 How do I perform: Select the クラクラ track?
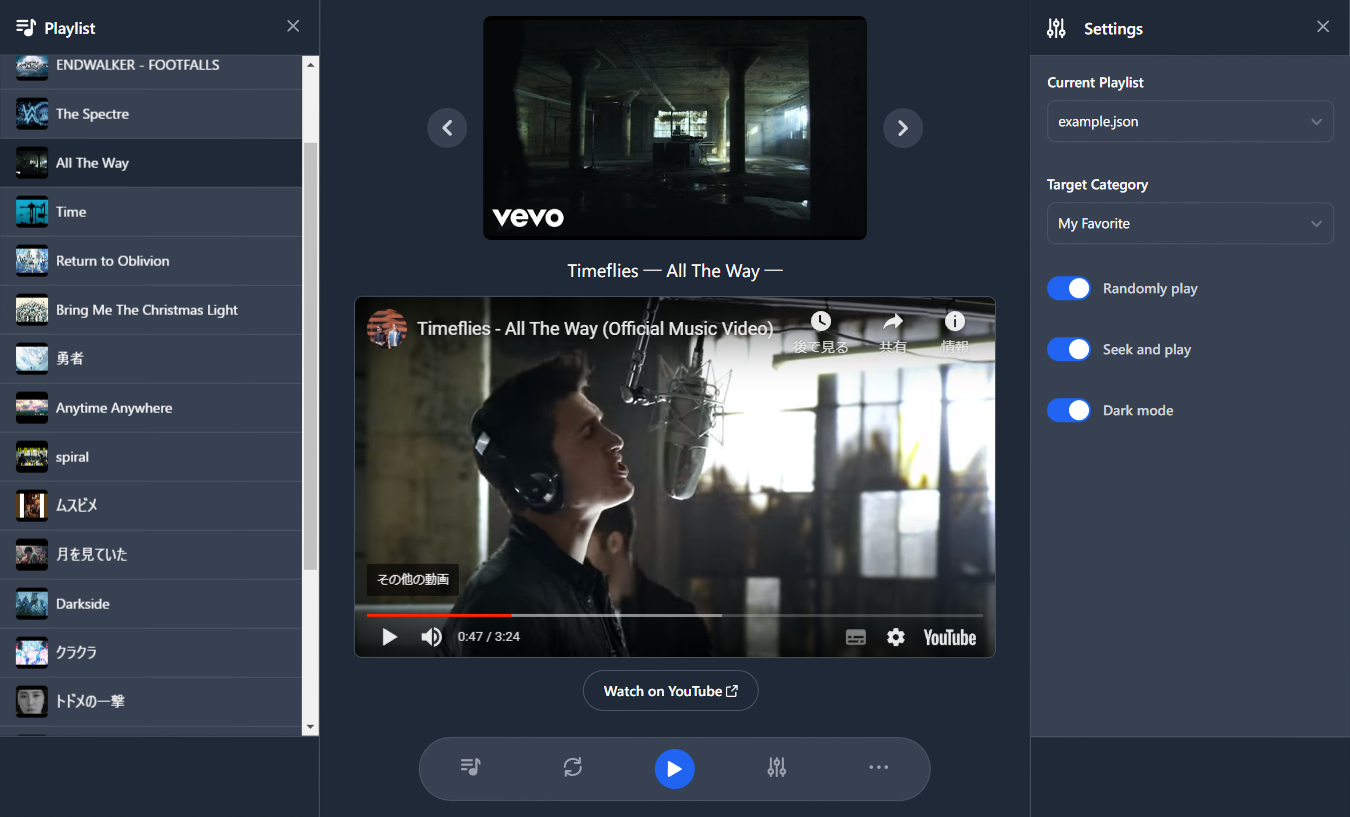click(x=151, y=653)
